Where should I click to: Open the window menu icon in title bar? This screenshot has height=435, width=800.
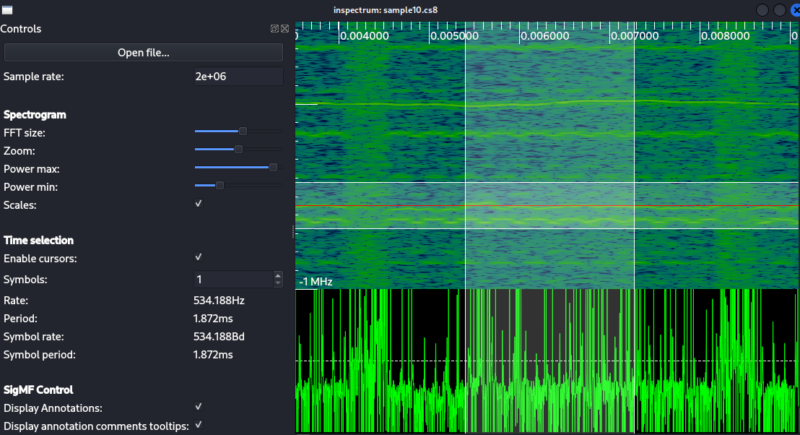coord(7,10)
